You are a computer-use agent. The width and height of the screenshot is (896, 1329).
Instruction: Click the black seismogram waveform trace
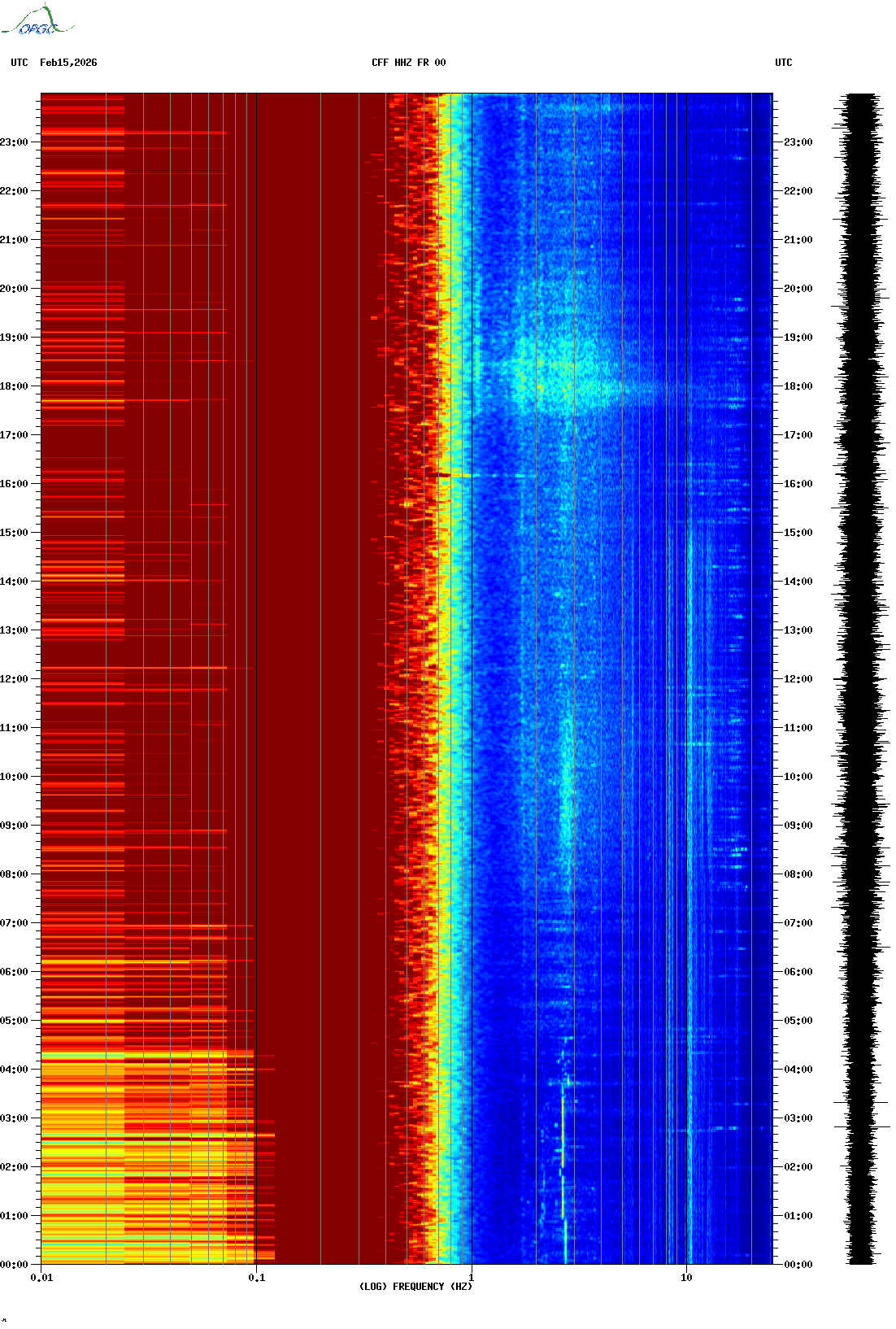click(861, 679)
